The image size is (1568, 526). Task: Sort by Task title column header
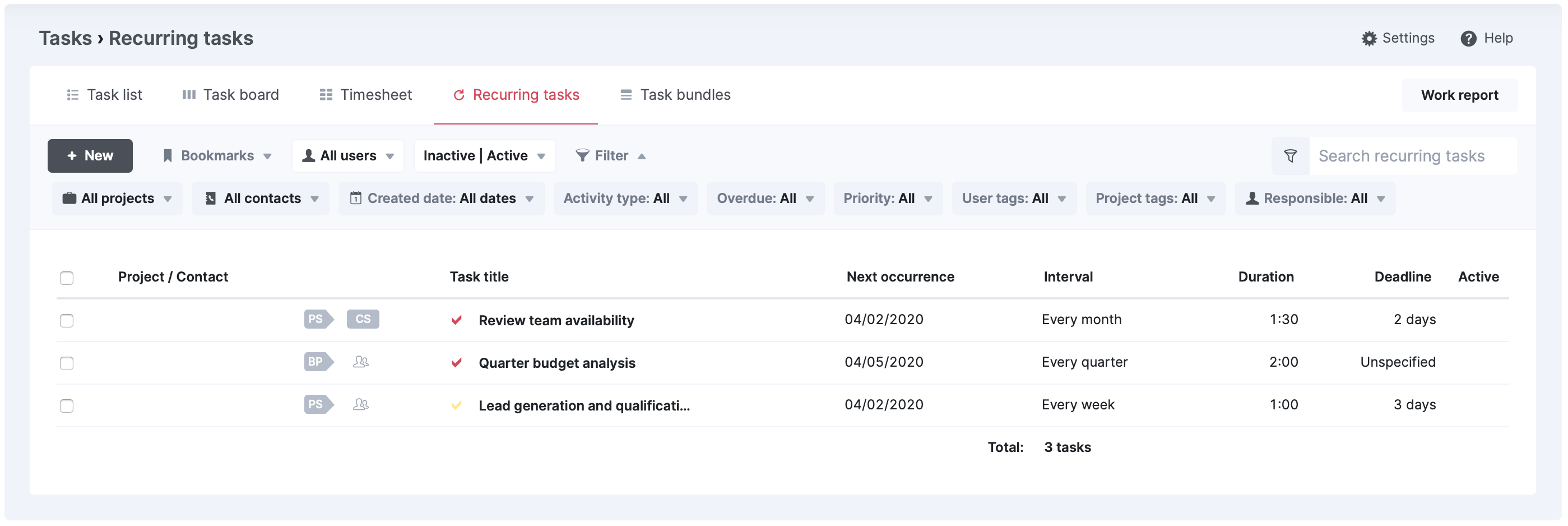pyautogui.click(x=479, y=277)
